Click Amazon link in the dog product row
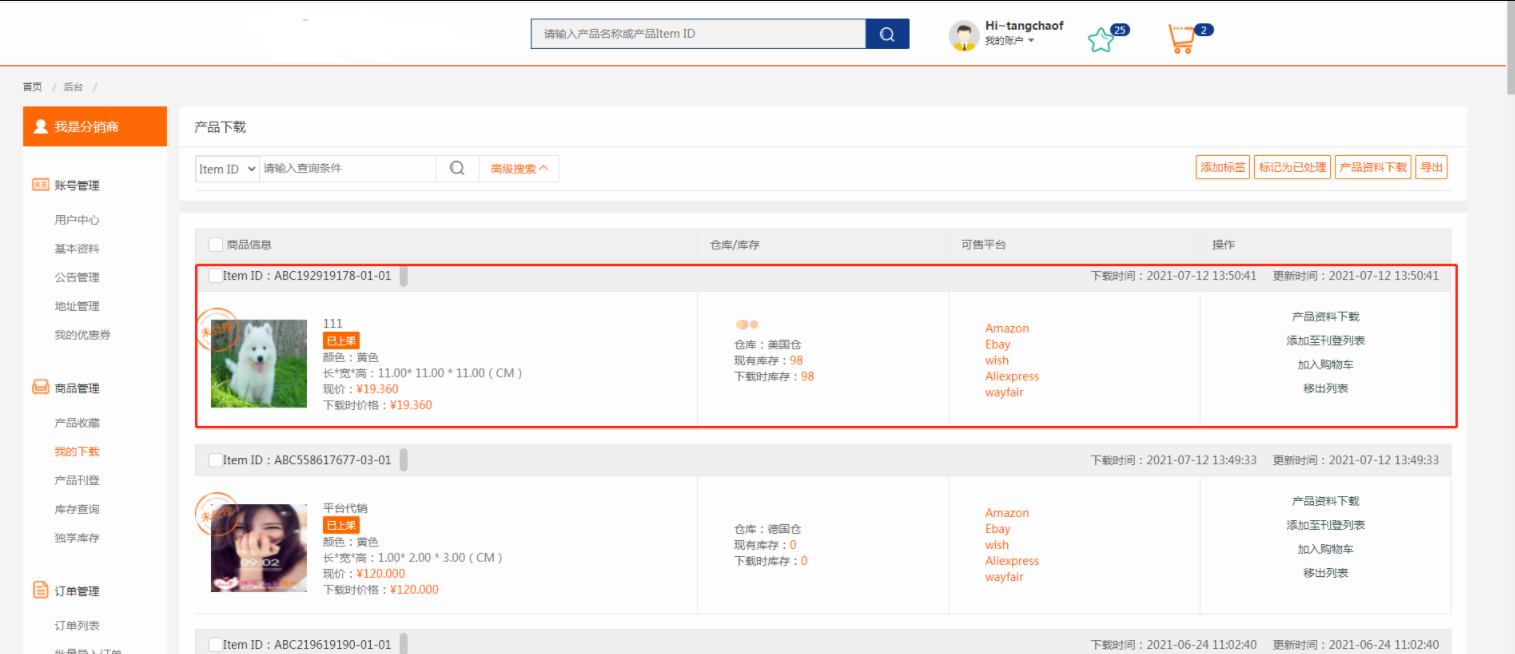Image resolution: width=1515 pixels, height=654 pixels. [1007, 329]
